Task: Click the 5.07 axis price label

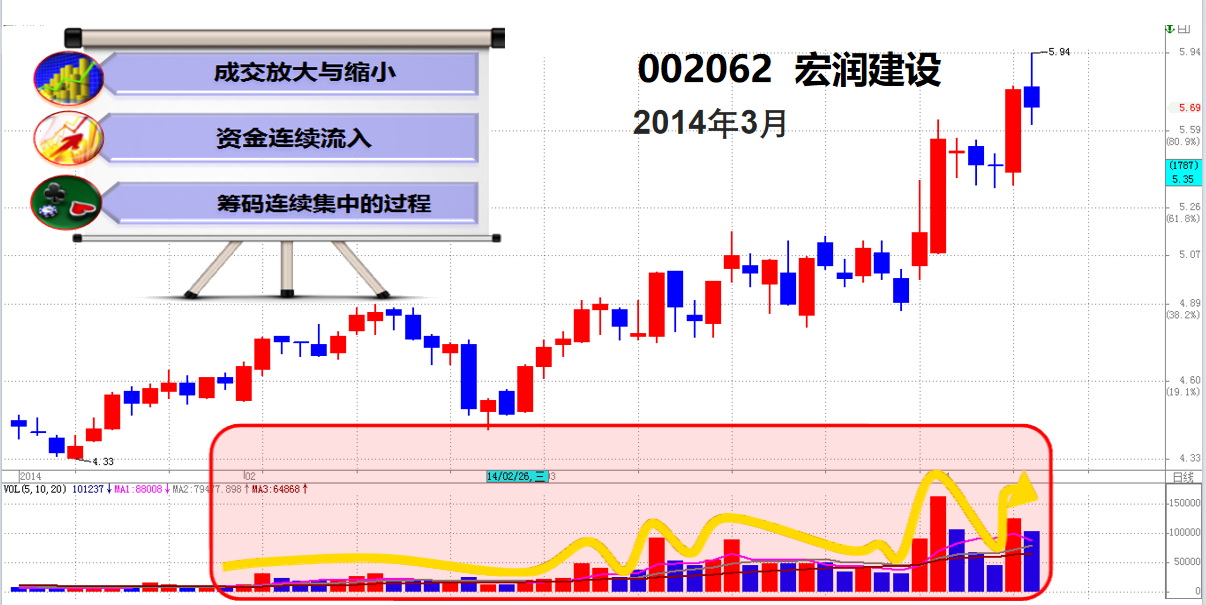Action: click(x=1189, y=254)
